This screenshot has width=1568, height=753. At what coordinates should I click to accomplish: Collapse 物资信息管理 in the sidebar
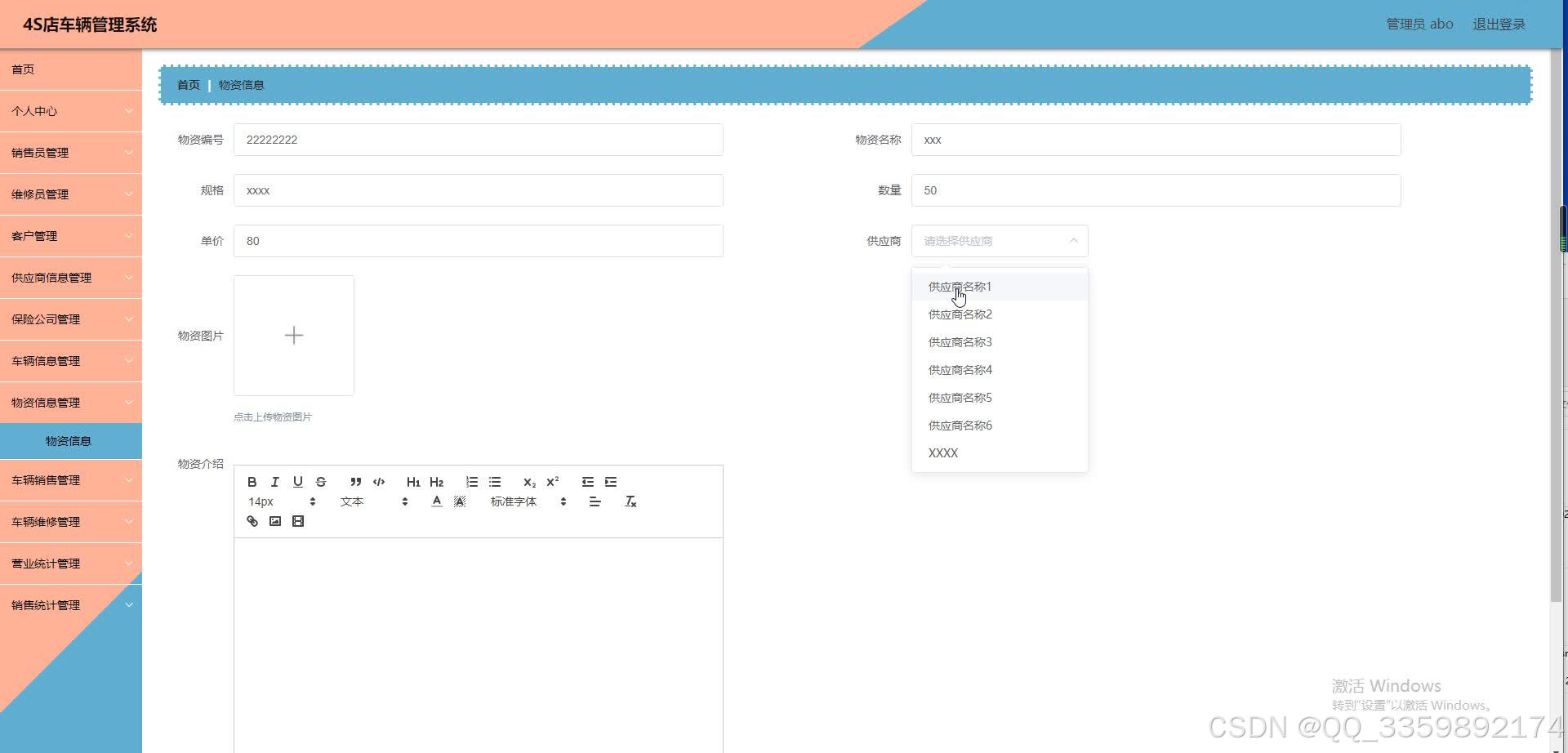[71, 403]
